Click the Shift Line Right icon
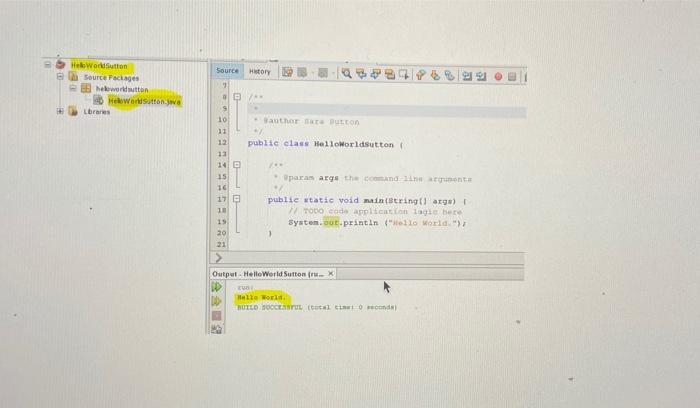The height and width of the screenshot is (408, 700). pyautogui.click(x=481, y=76)
